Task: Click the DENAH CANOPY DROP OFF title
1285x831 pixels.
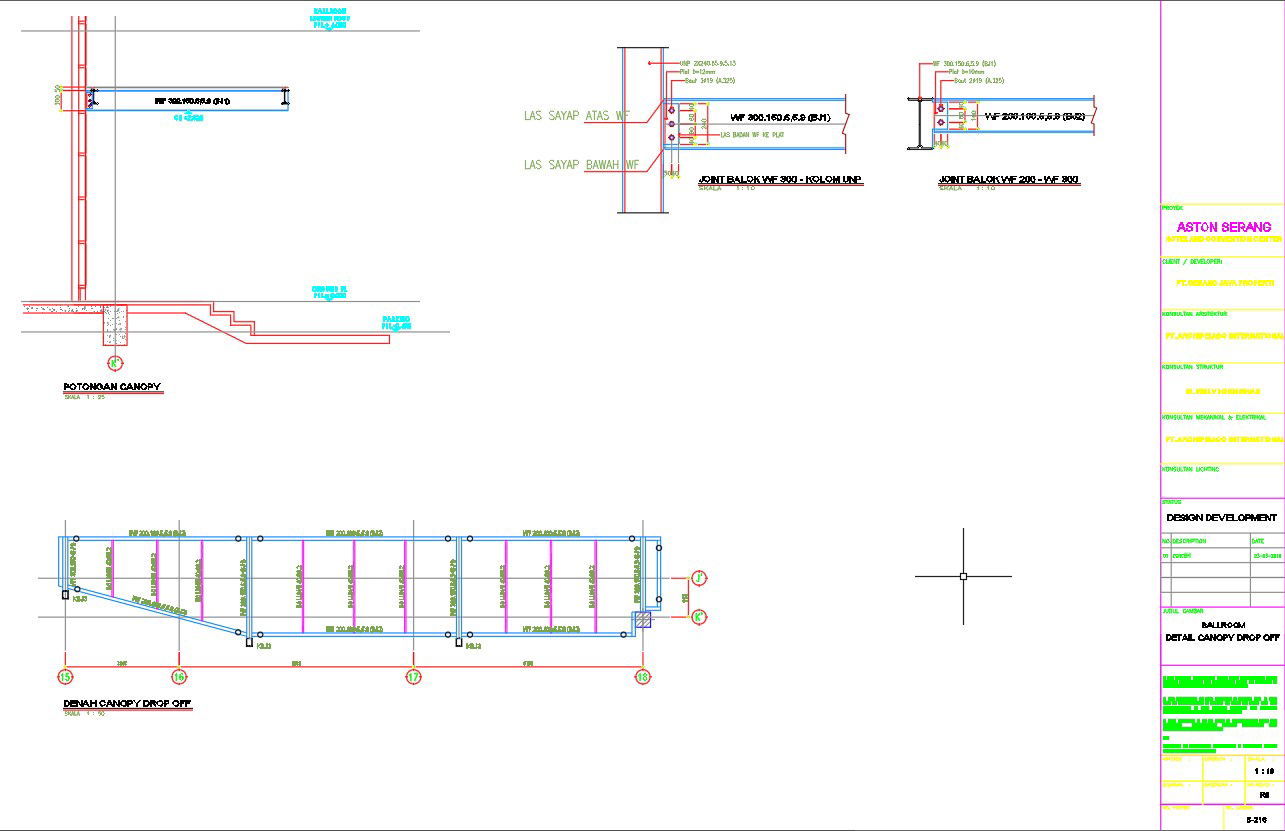Action: coord(127,704)
